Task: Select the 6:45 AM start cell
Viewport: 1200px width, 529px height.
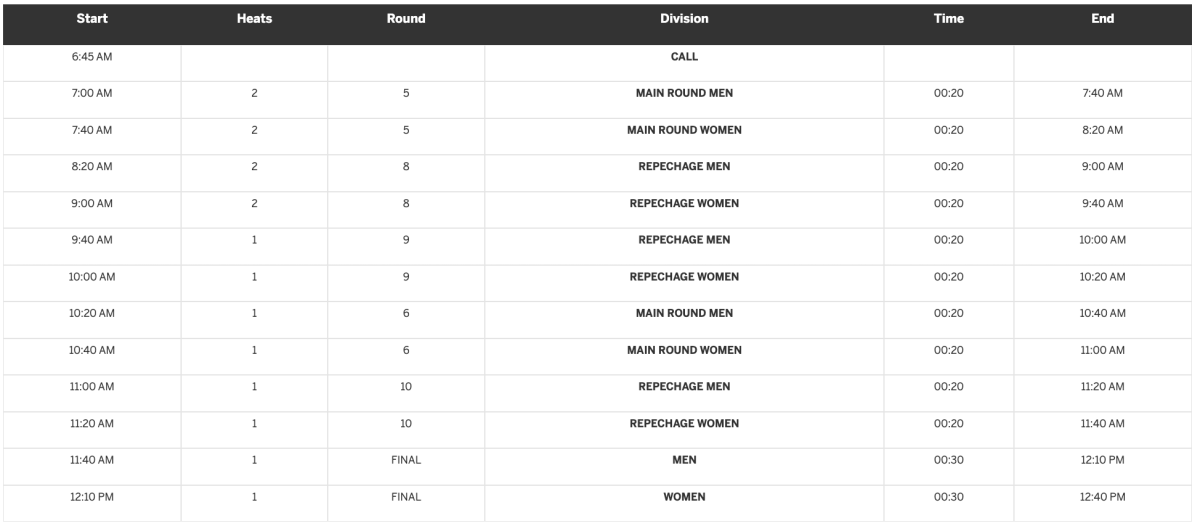Action: (x=92, y=57)
